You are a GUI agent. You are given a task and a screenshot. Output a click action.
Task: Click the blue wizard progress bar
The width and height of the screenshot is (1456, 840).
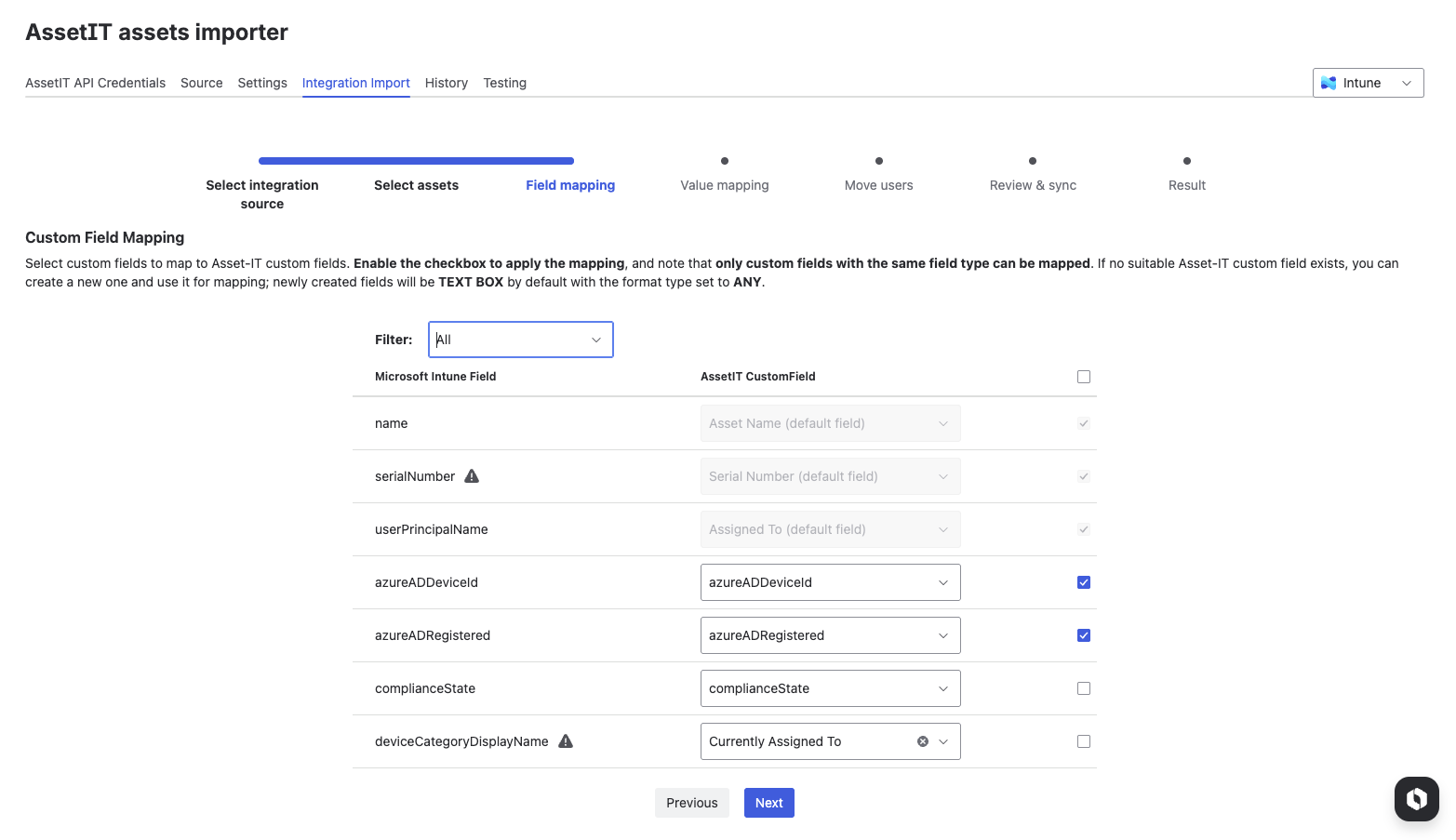416,161
